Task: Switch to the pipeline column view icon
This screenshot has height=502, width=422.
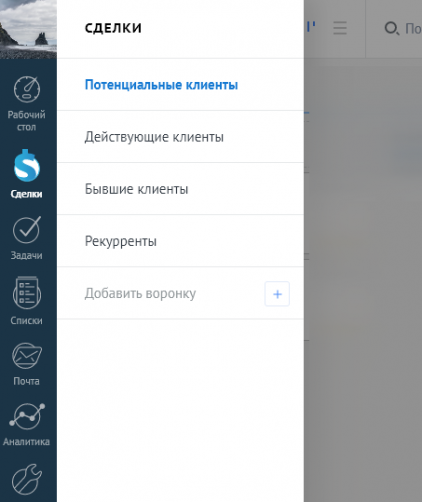Action: tap(311, 27)
